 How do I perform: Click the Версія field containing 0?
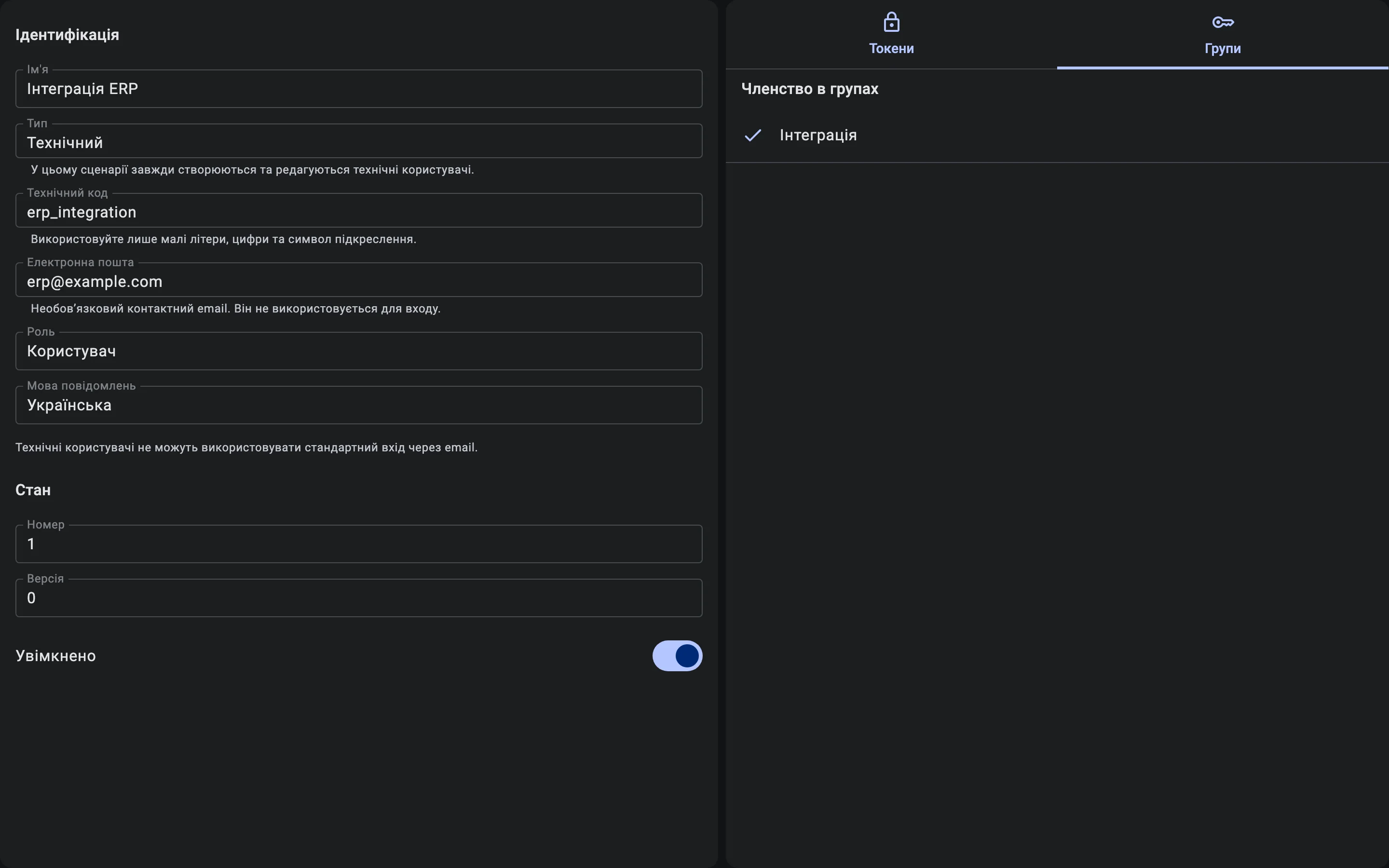click(359, 597)
